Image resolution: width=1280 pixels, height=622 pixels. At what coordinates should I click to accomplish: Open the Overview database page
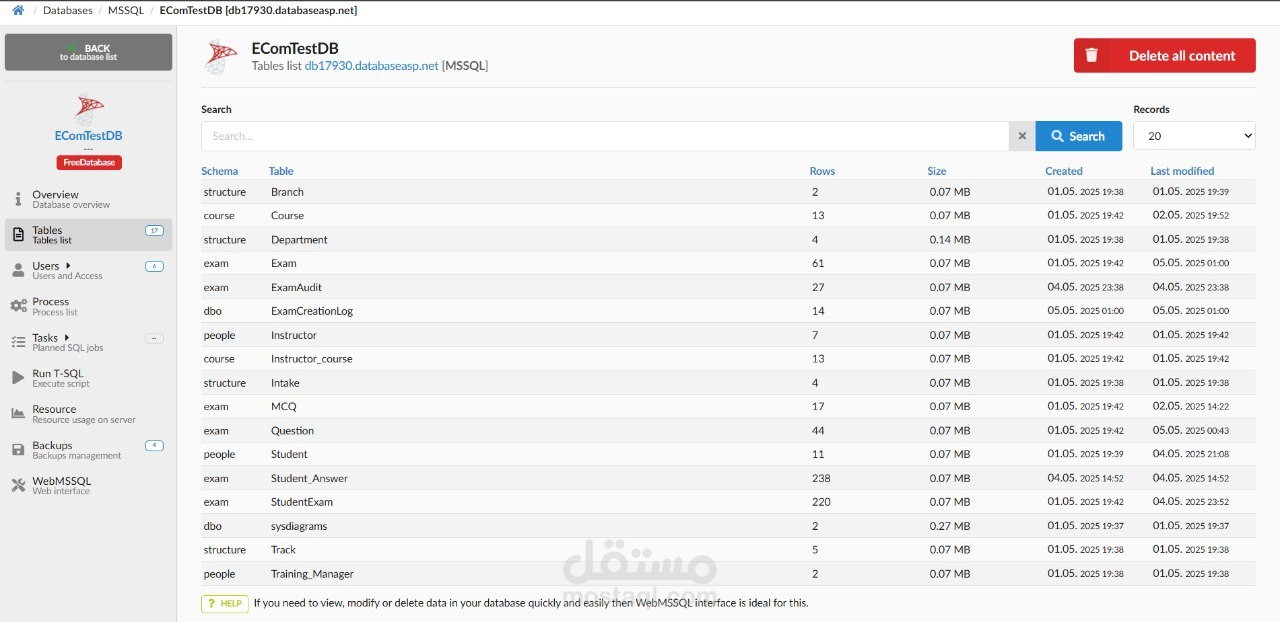(55, 197)
